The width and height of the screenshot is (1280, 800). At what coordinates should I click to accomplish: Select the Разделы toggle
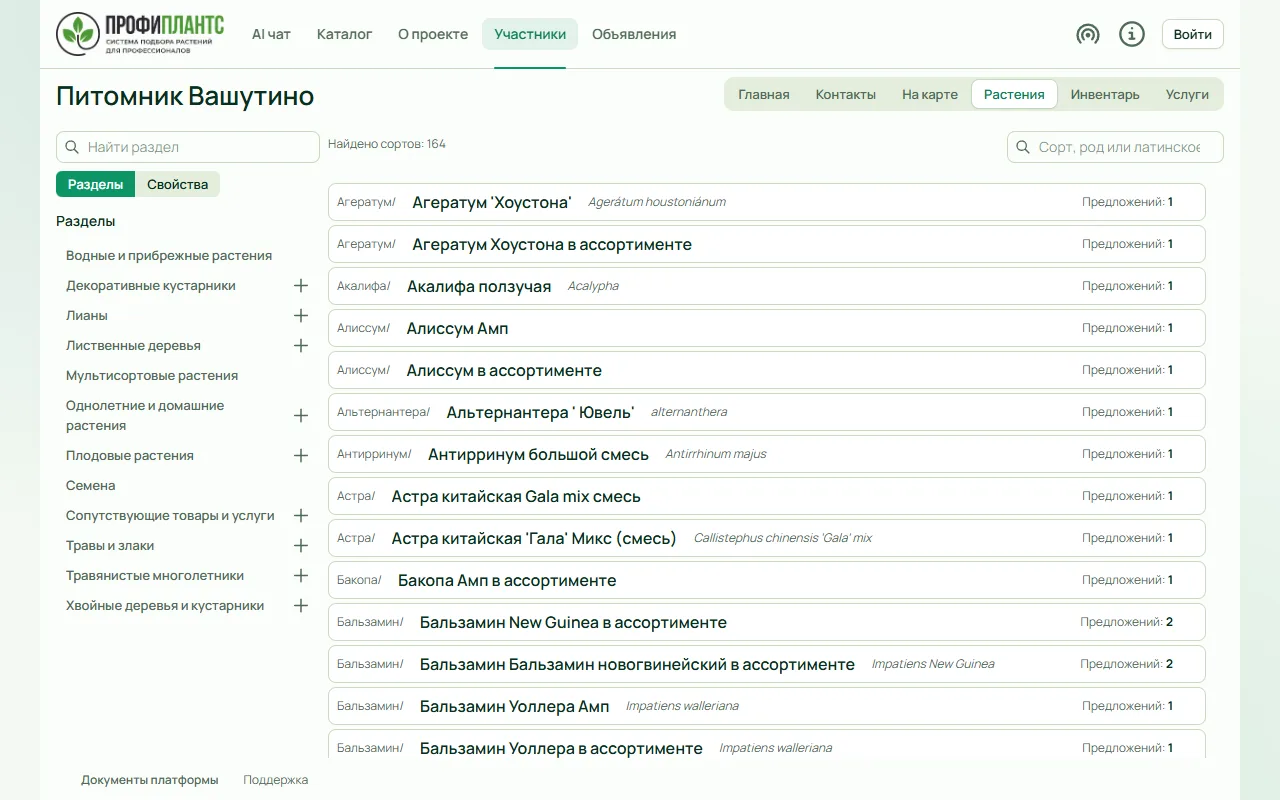[96, 184]
